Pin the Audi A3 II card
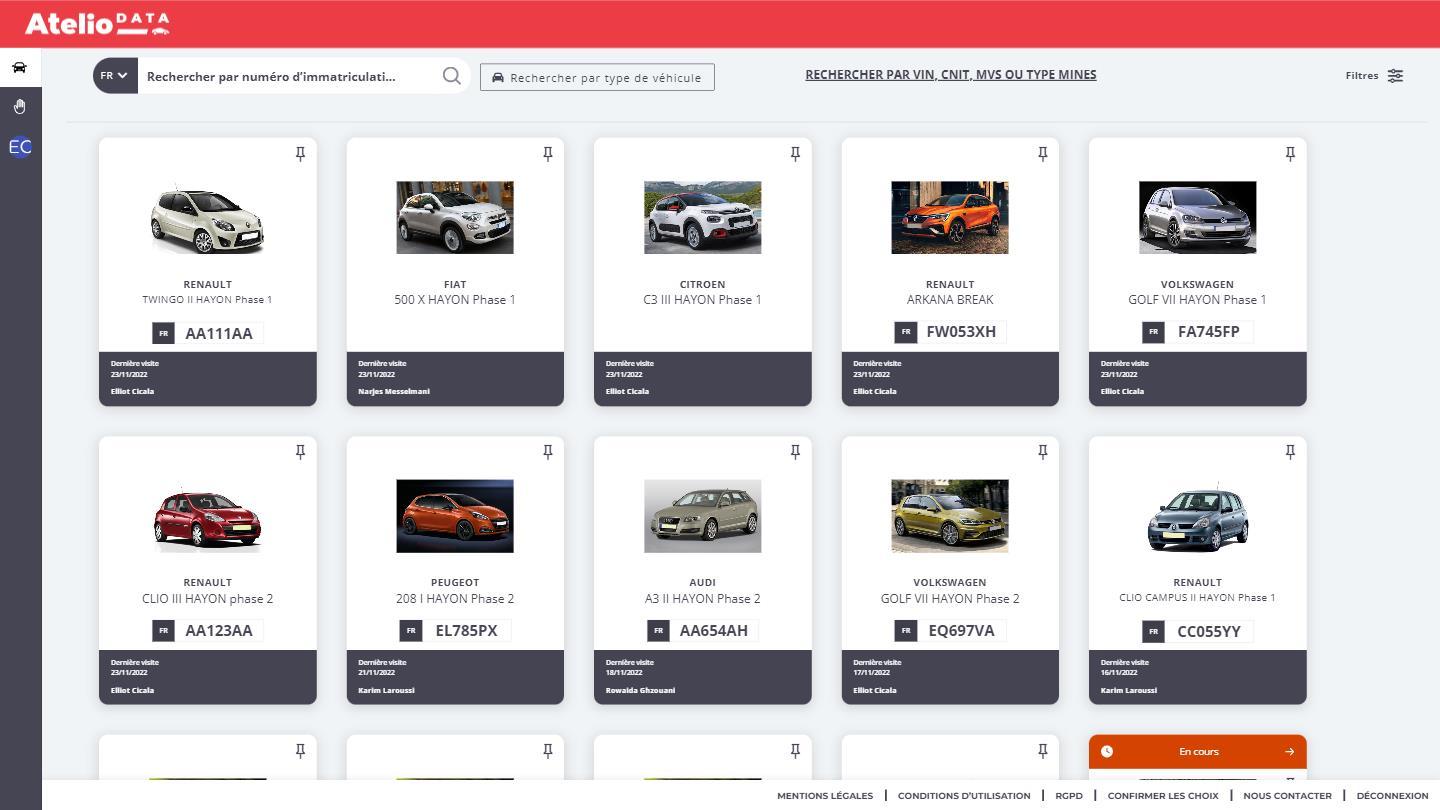The image size is (1440, 810). (795, 452)
